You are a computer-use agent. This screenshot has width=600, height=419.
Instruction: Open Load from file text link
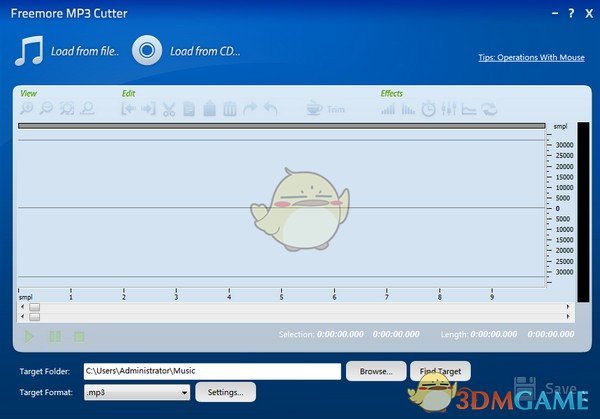(85, 51)
